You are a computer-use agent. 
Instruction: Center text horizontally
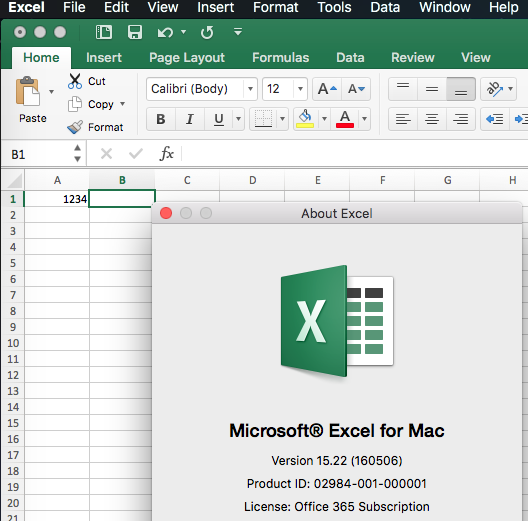(x=432, y=119)
